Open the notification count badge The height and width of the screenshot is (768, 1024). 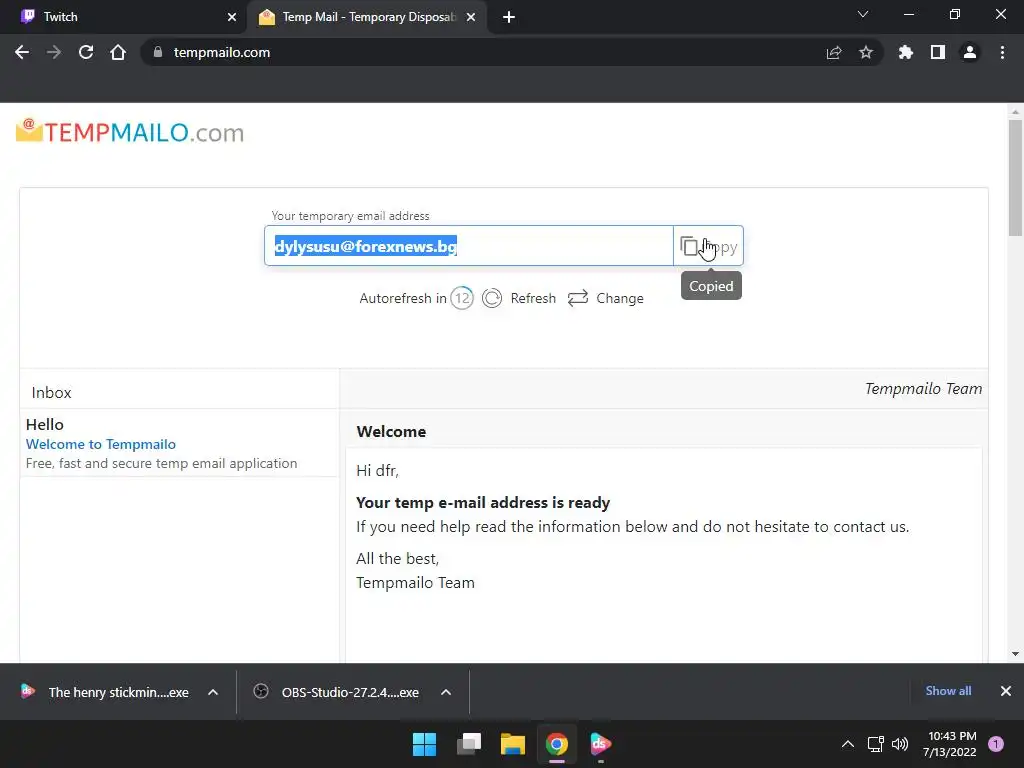coord(996,744)
